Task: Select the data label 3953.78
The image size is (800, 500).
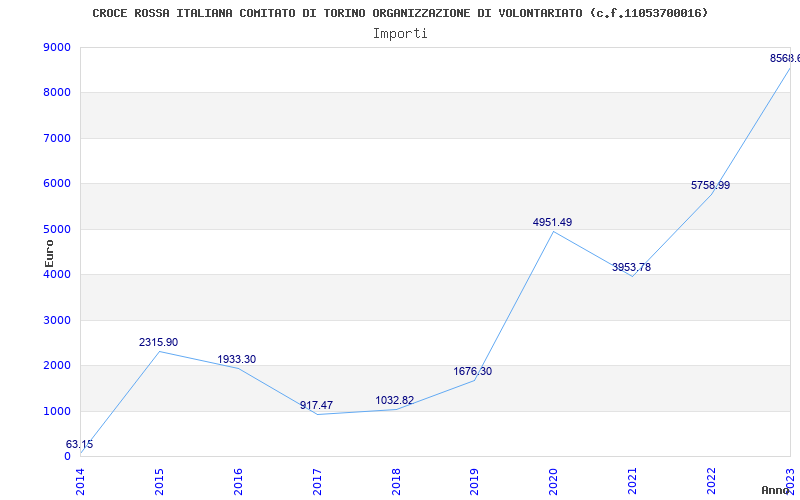Action: tap(632, 267)
